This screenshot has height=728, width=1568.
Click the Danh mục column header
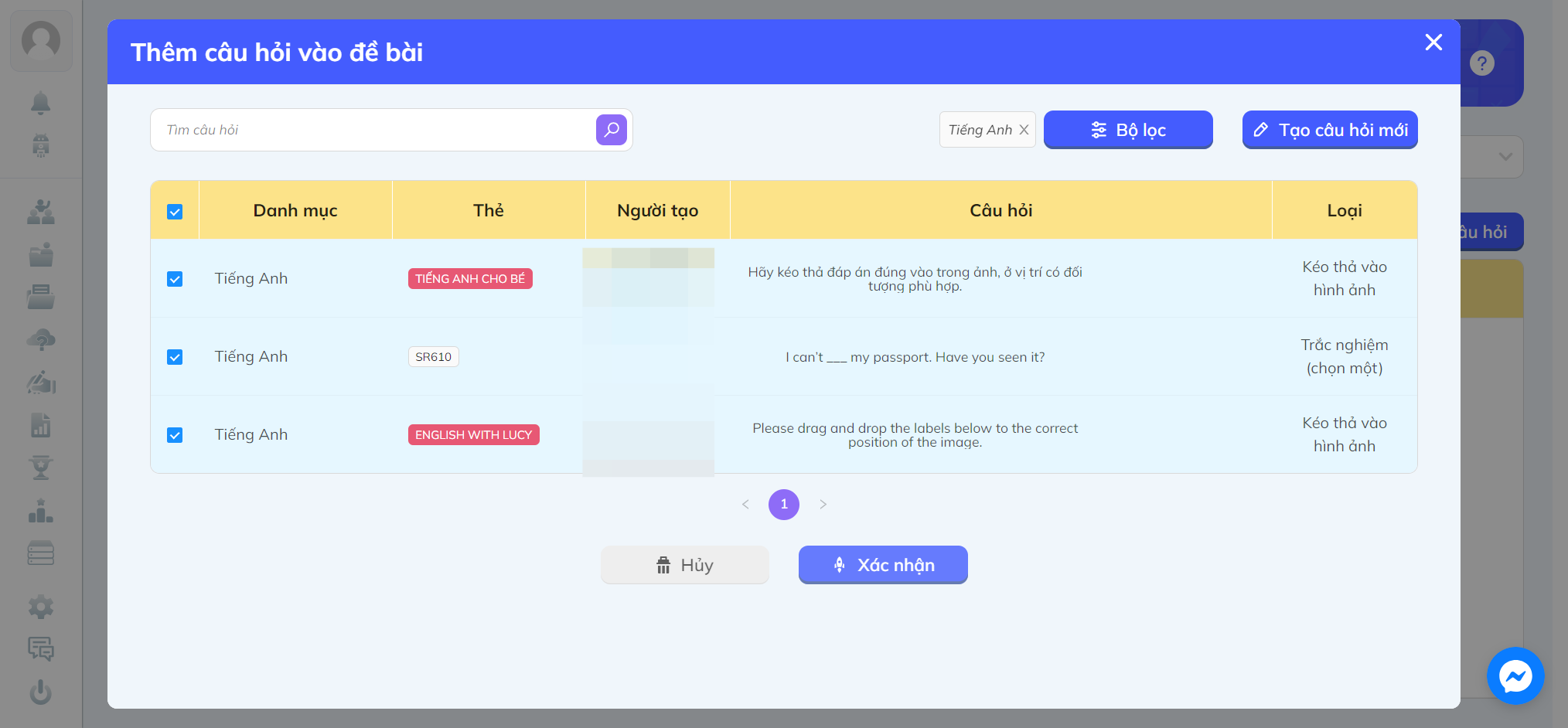pos(295,210)
